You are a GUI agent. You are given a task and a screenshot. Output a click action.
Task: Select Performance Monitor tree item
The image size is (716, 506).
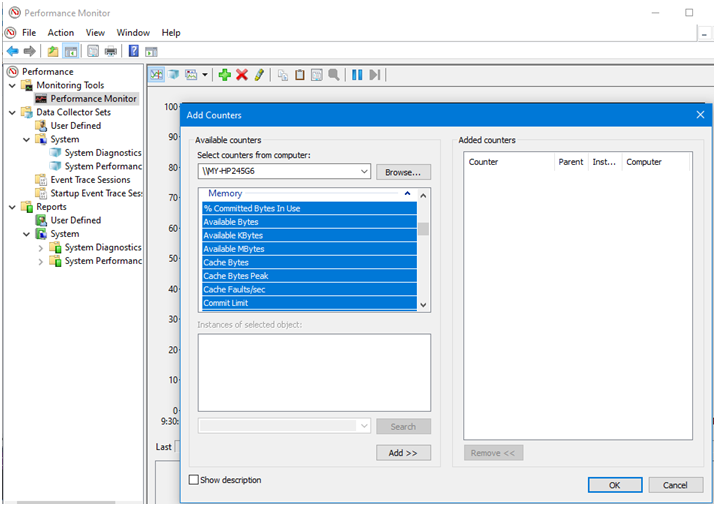[93, 99]
